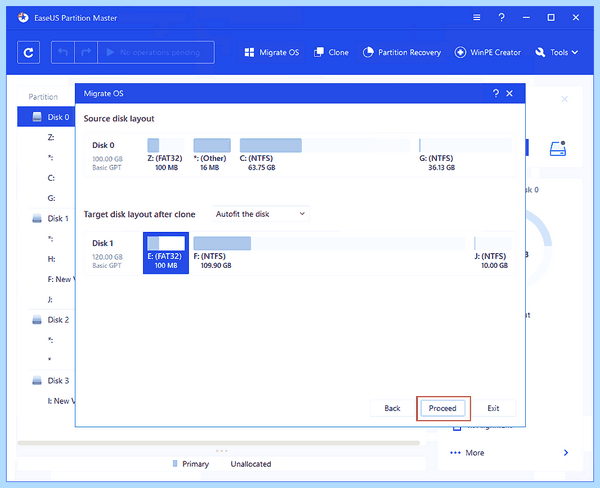
Task: Click the Disk 1 label in target layout
Action: coord(103,243)
